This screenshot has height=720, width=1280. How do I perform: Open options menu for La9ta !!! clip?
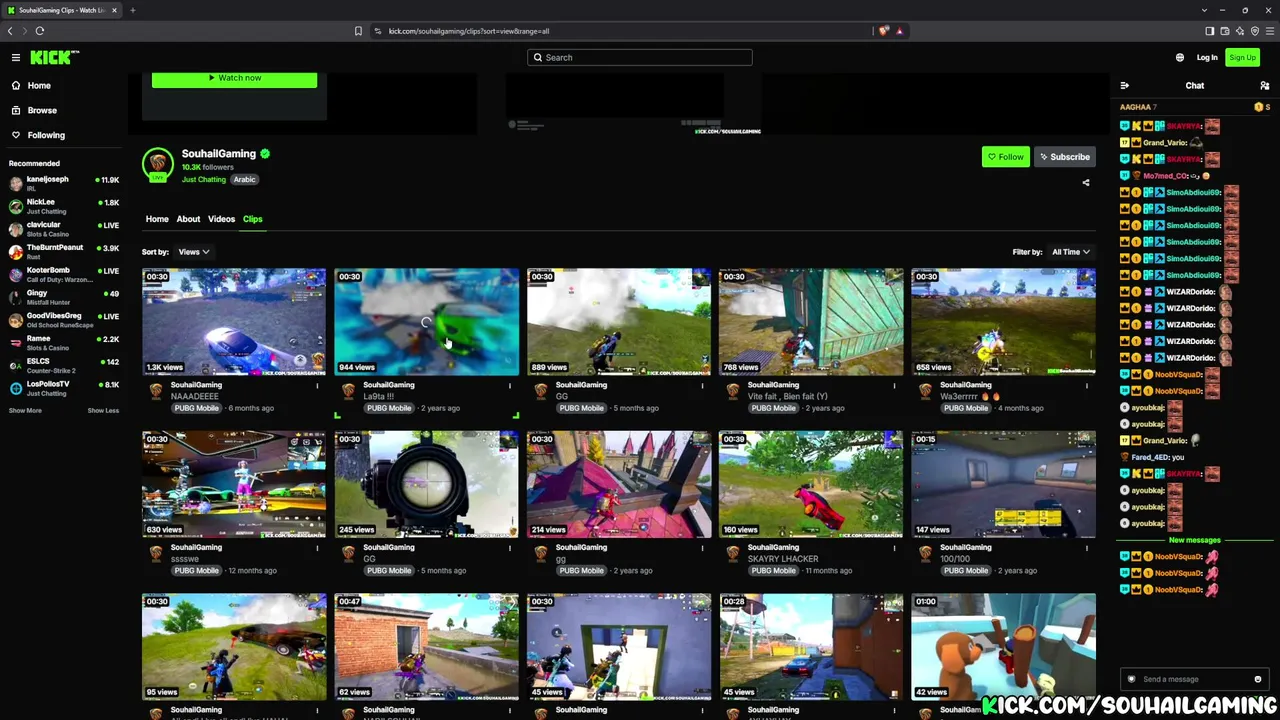pos(509,385)
